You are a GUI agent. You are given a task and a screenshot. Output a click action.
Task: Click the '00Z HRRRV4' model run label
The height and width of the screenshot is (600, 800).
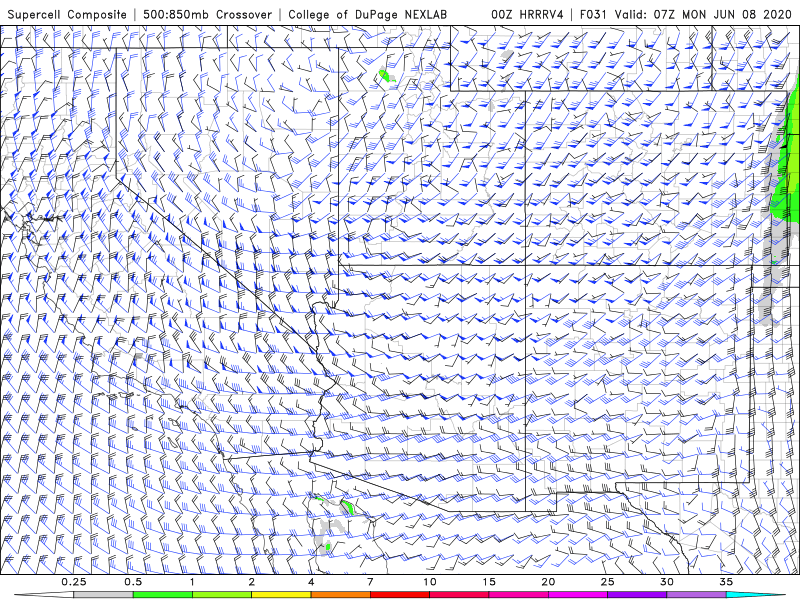coord(527,15)
